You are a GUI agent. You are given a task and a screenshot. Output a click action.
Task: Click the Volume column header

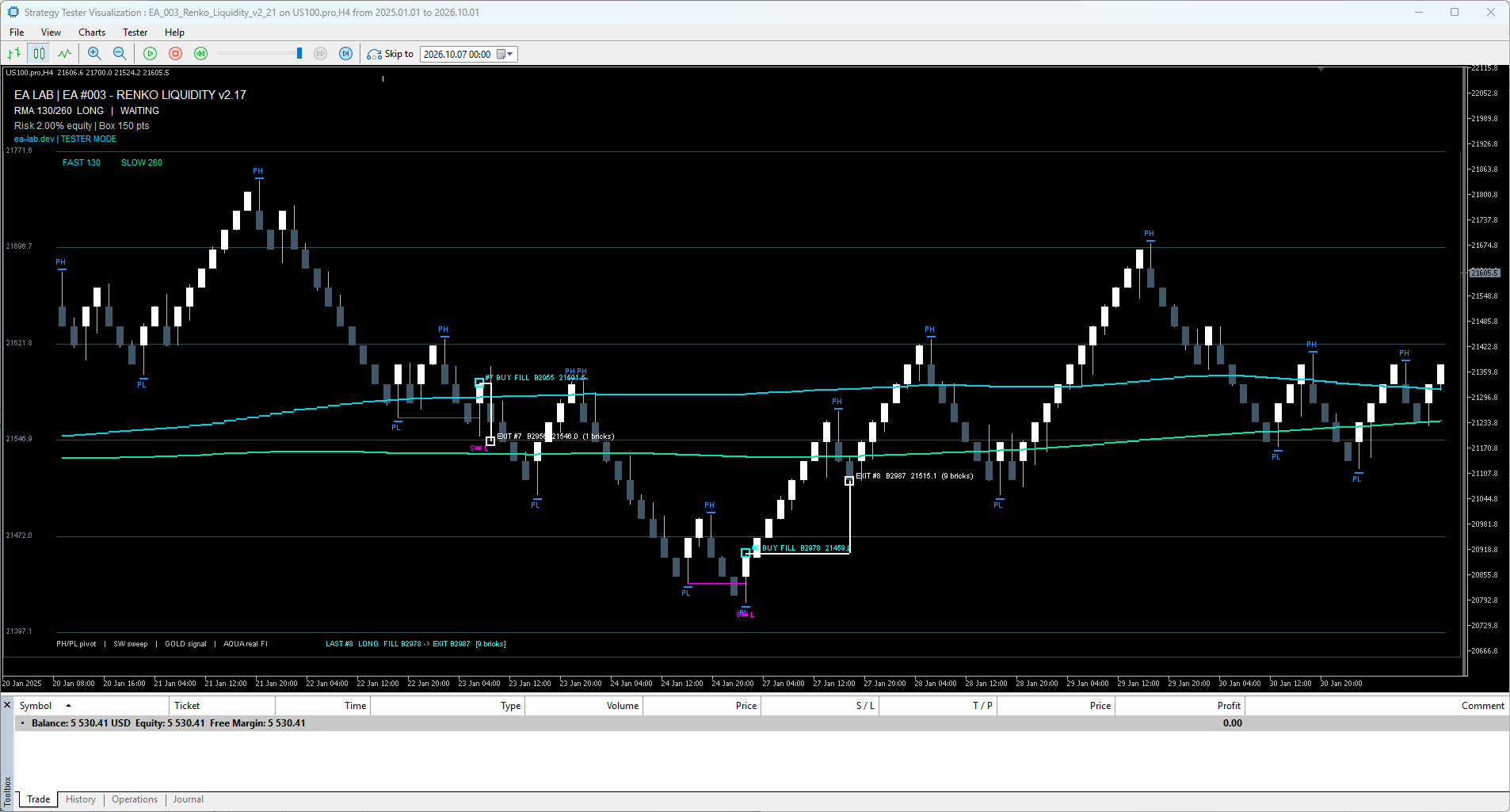584,706
